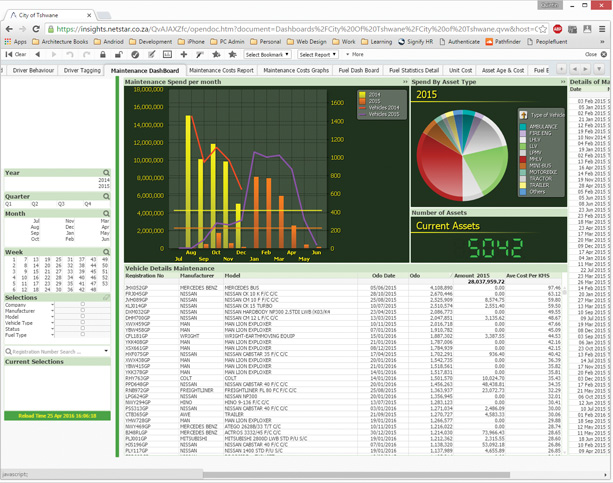Image resolution: width=613 pixels, height=483 pixels.
Task: Expand the Spend By Asset Type chart
Action: [563, 82]
